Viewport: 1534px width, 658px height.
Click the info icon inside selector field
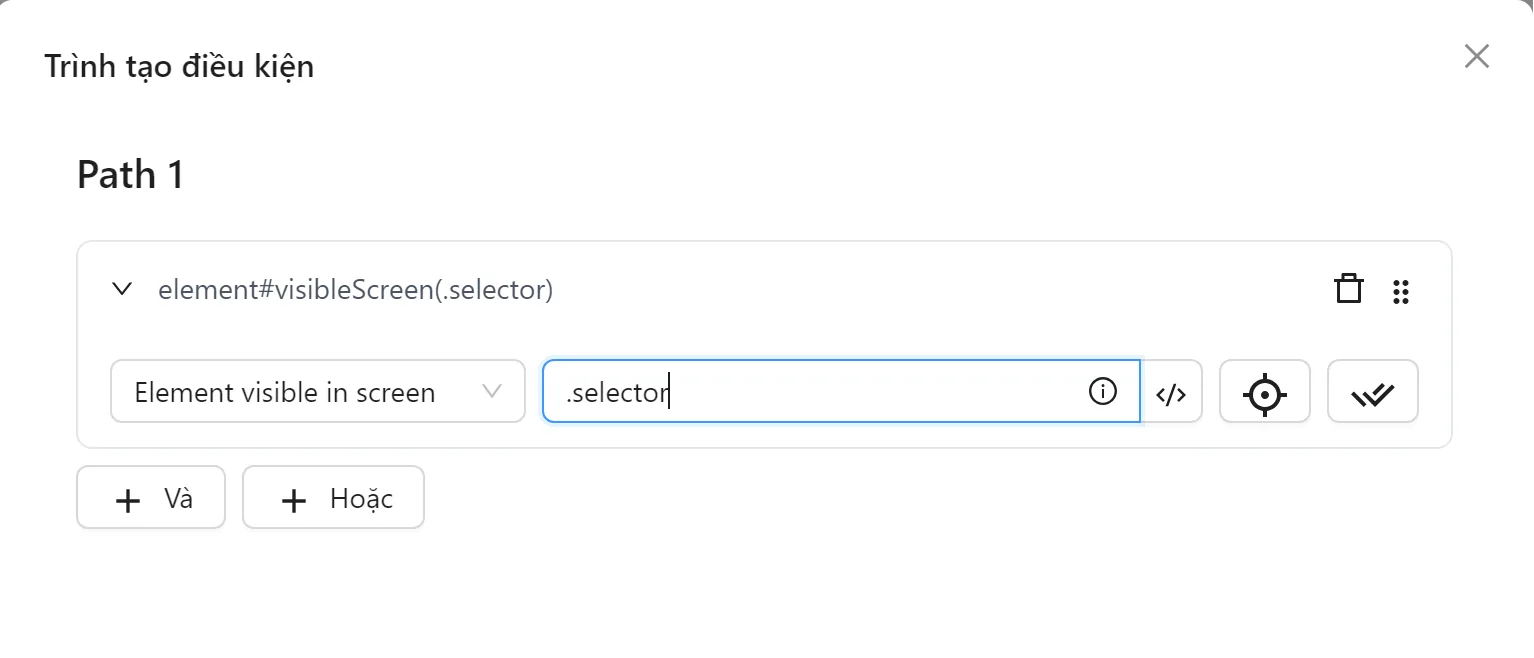click(1102, 391)
